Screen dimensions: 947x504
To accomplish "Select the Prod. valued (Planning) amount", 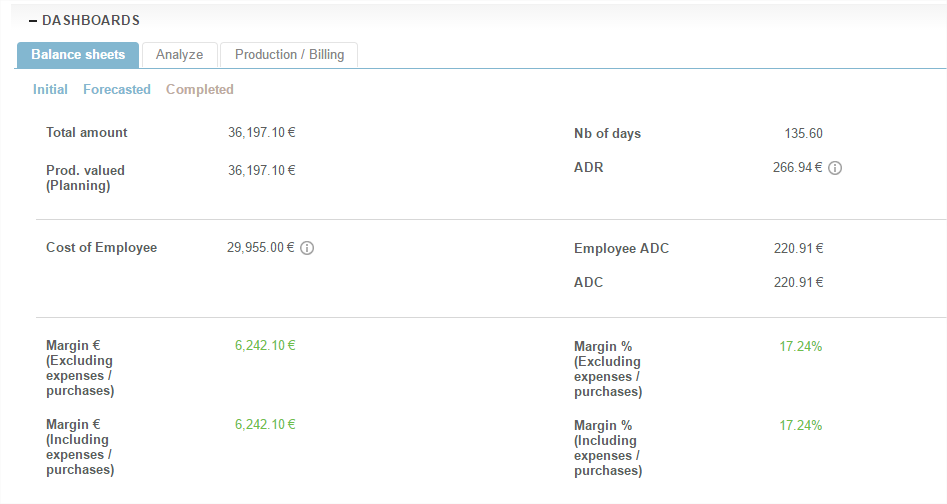I will click(261, 170).
